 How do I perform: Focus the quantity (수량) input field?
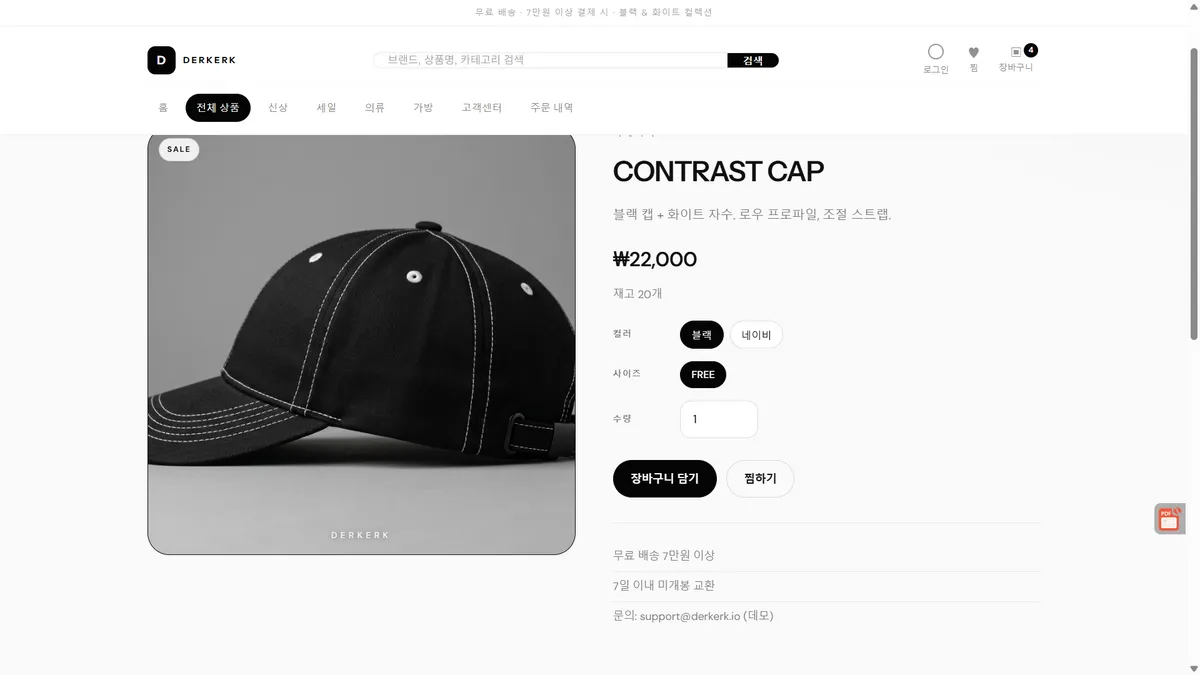[719, 419]
